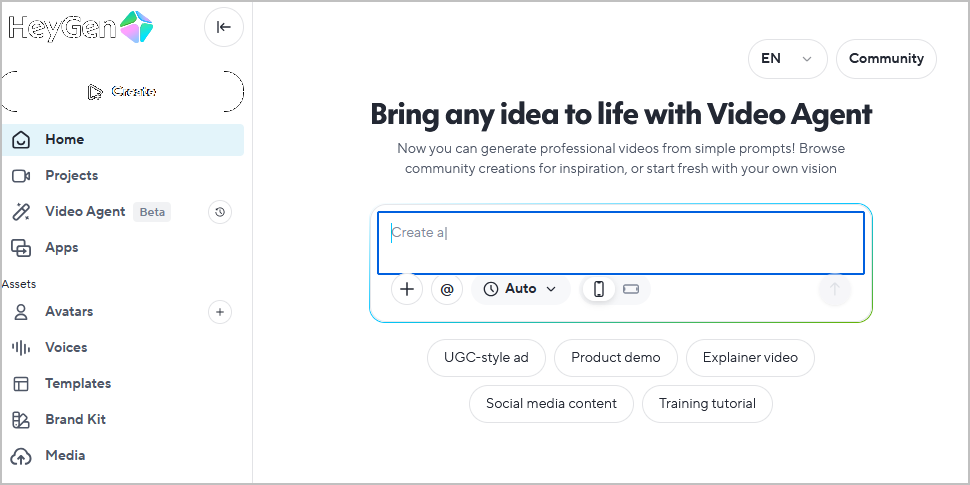Expand the Auto duration dropdown
This screenshot has width=970, height=485.
(520, 289)
